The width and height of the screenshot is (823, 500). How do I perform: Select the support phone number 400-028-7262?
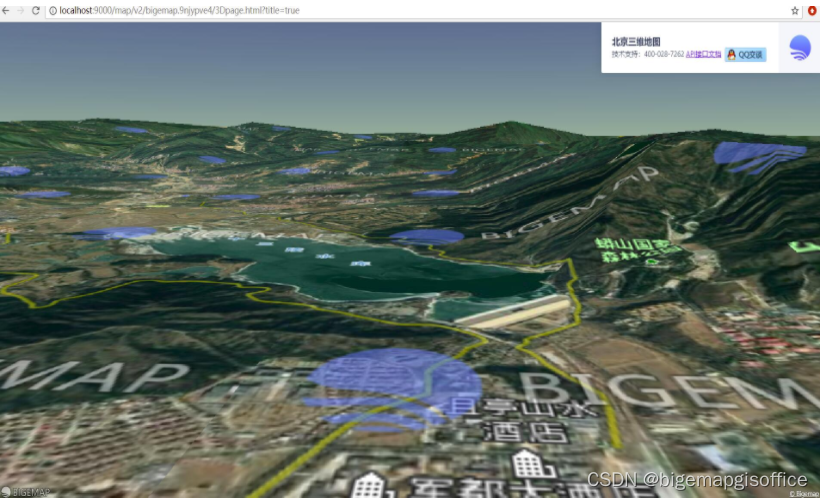[664, 55]
